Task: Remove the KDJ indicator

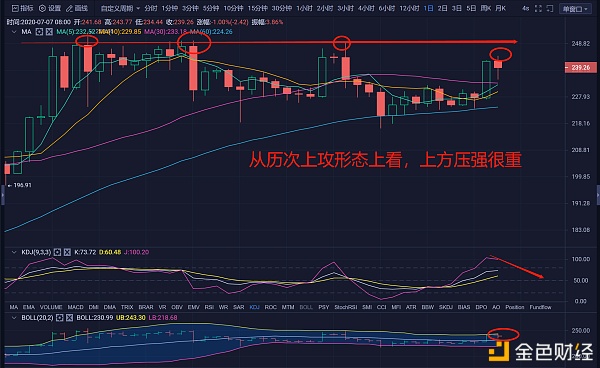Action: (67, 252)
